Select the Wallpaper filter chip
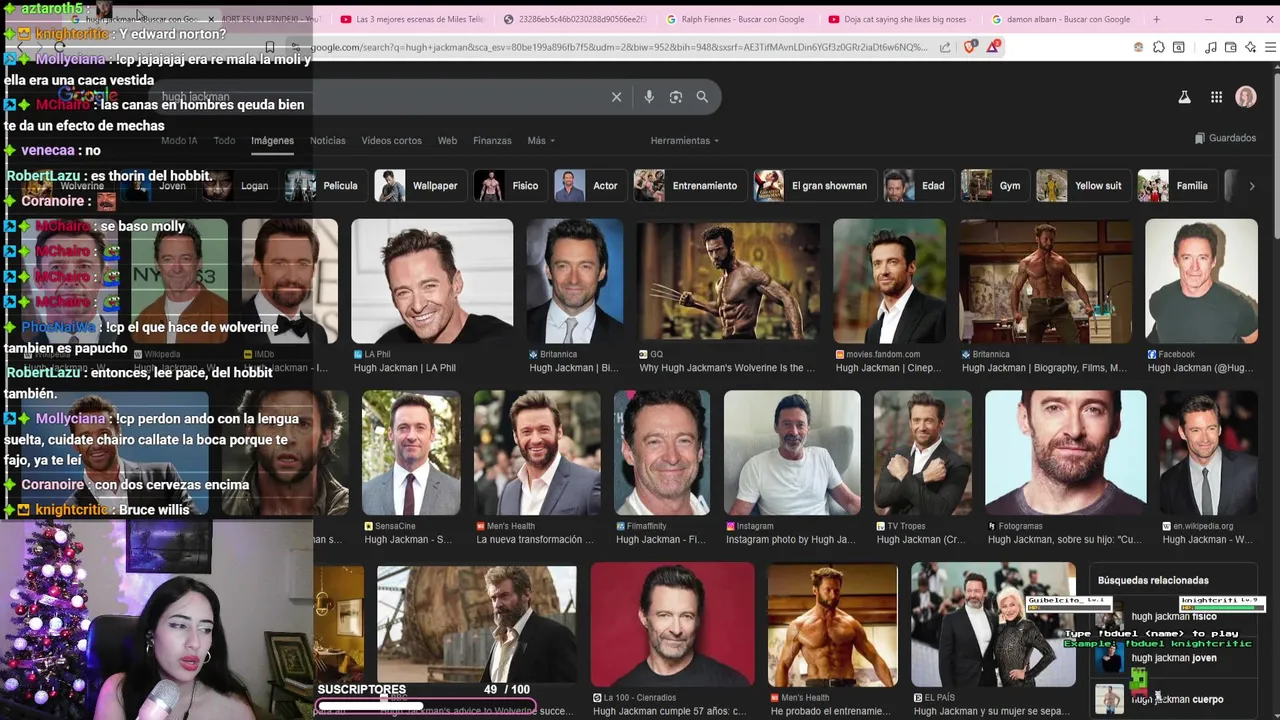 [x=419, y=186]
